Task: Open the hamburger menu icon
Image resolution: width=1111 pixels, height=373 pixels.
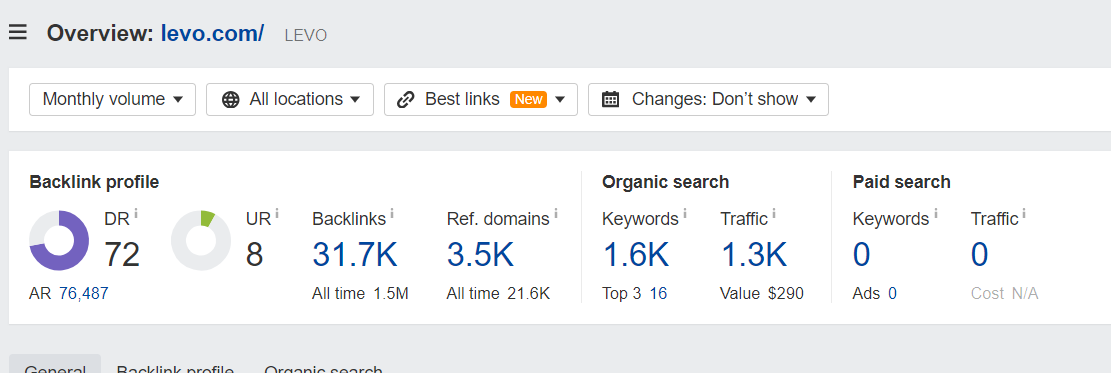Action: coord(18,32)
